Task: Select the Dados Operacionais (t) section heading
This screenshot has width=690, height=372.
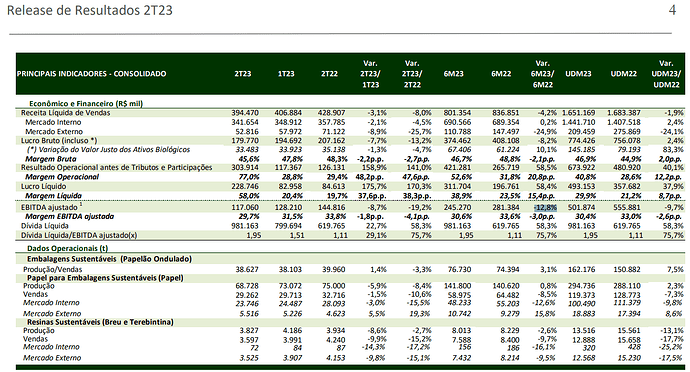Action: [x=67, y=248]
